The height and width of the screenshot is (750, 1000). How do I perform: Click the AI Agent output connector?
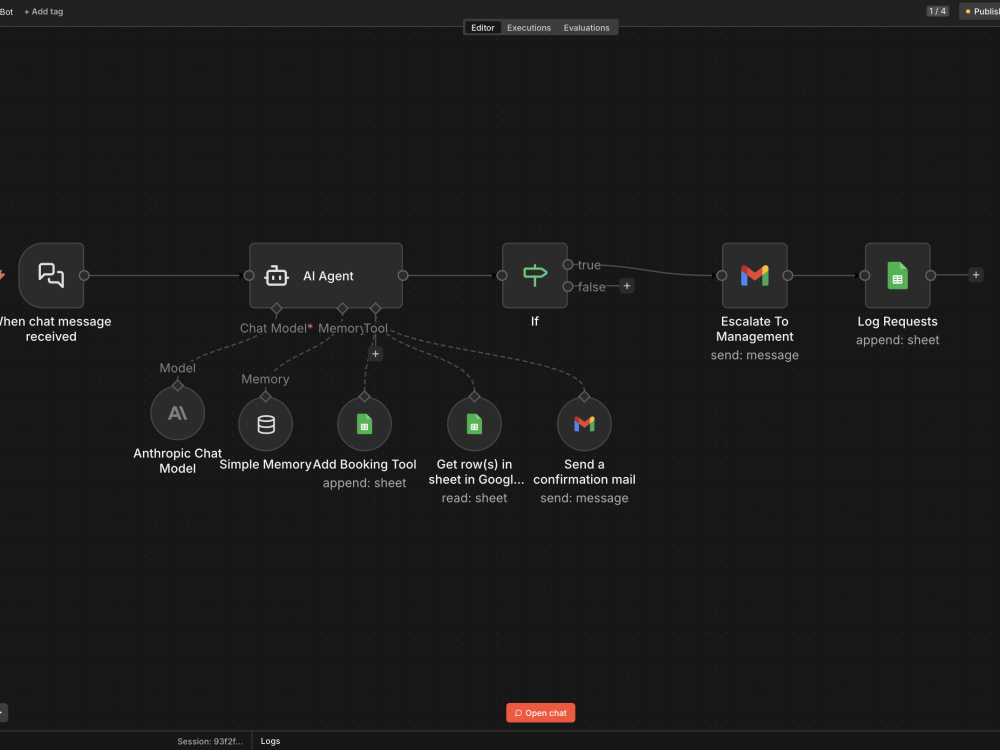[403, 276]
